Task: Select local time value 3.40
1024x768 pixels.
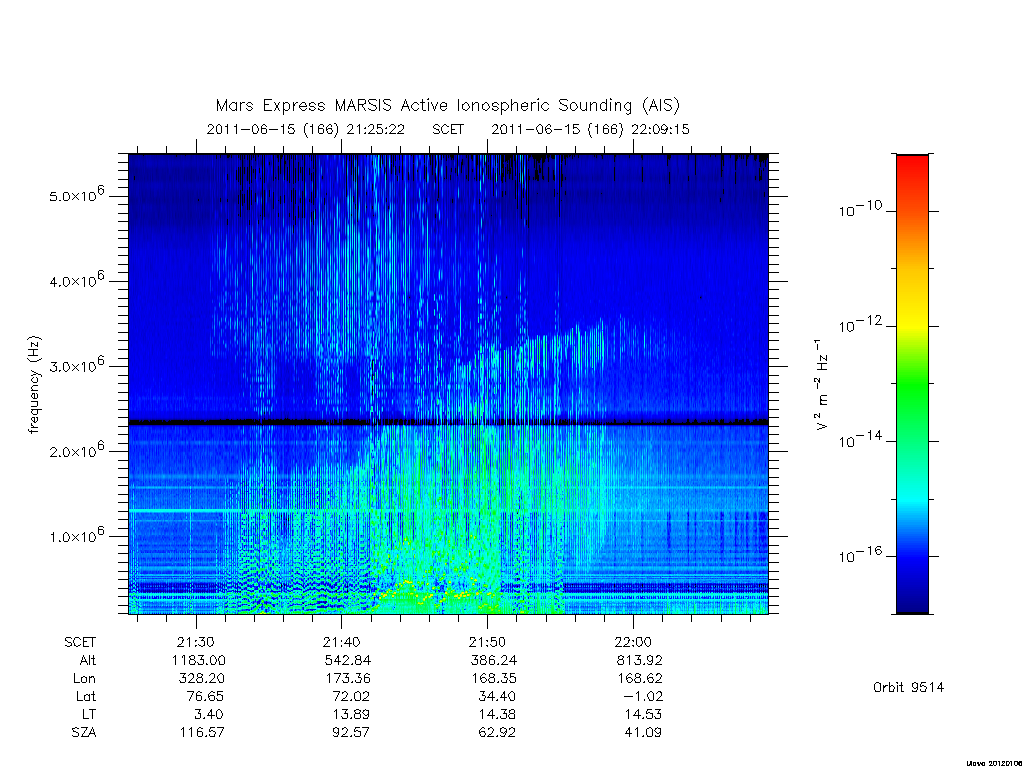Action: pos(208,714)
